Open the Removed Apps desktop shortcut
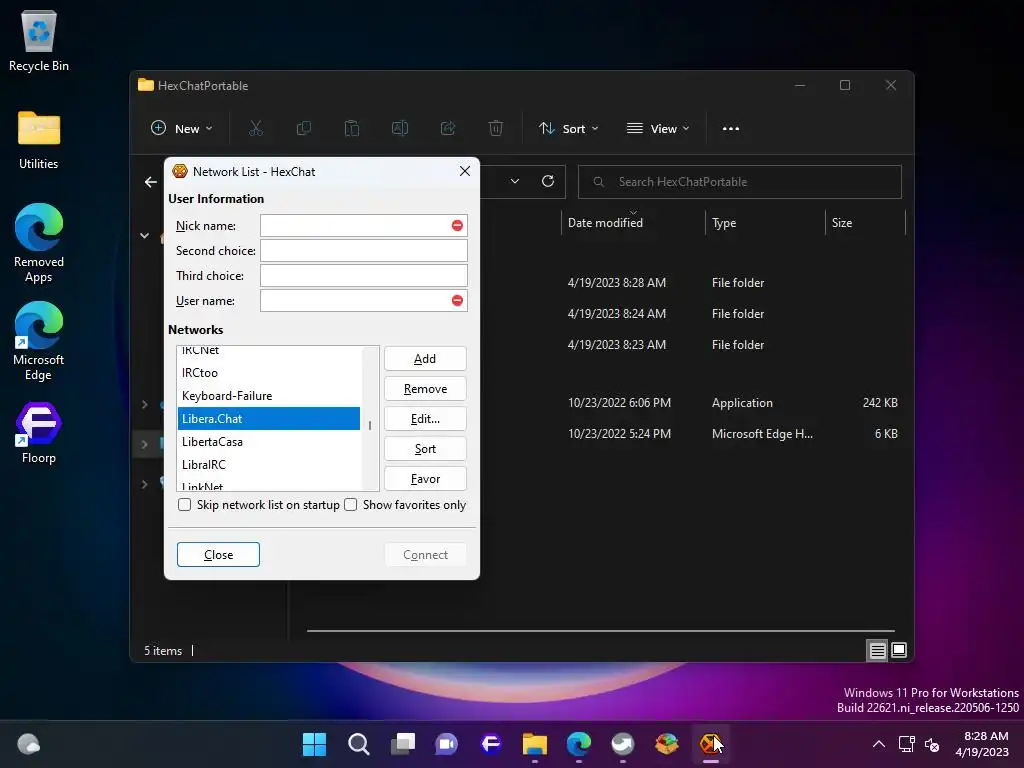Image resolution: width=1024 pixels, height=768 pixels. [39, 243]
